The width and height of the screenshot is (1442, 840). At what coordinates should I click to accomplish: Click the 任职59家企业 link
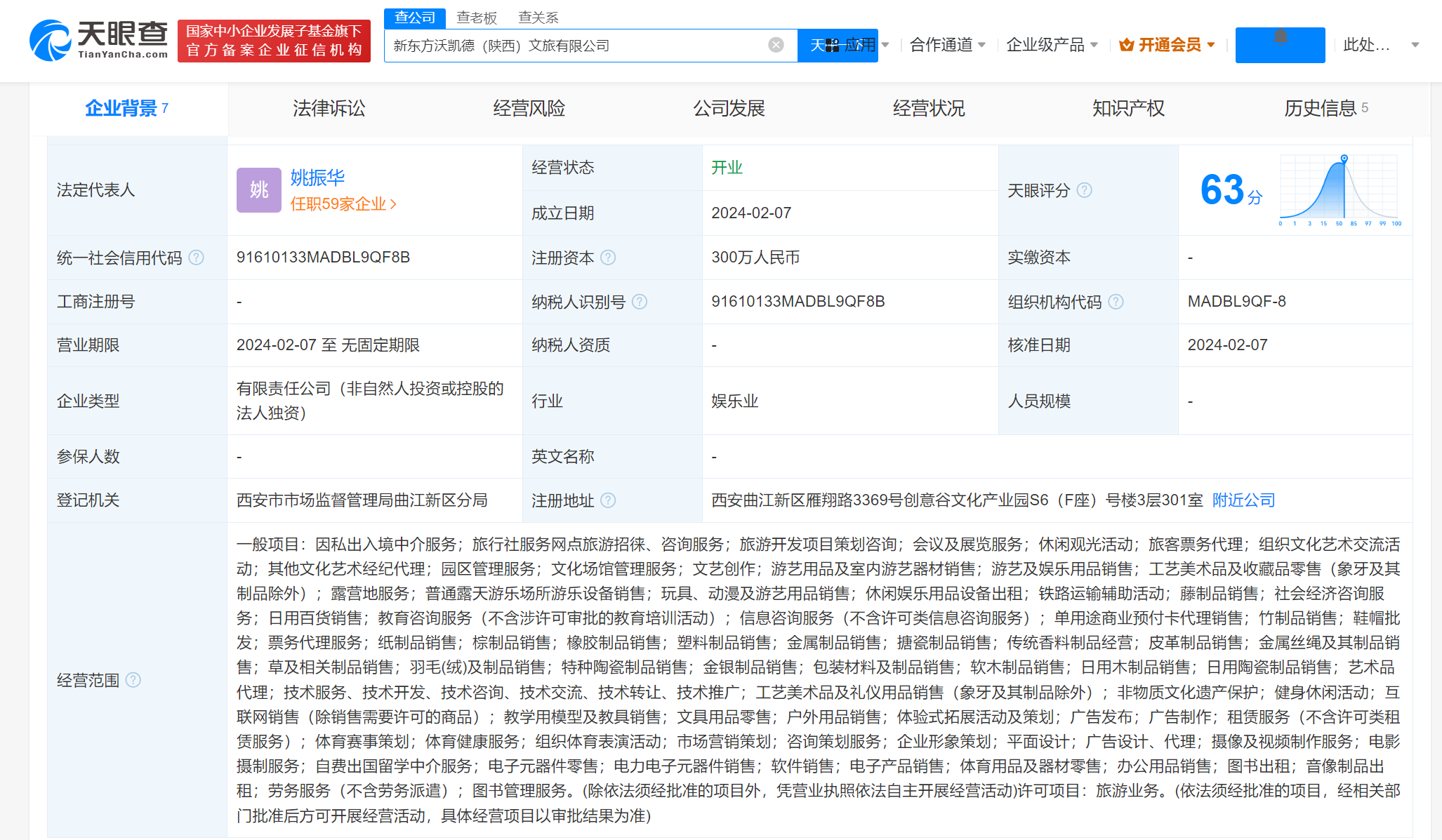coord(340,204)
